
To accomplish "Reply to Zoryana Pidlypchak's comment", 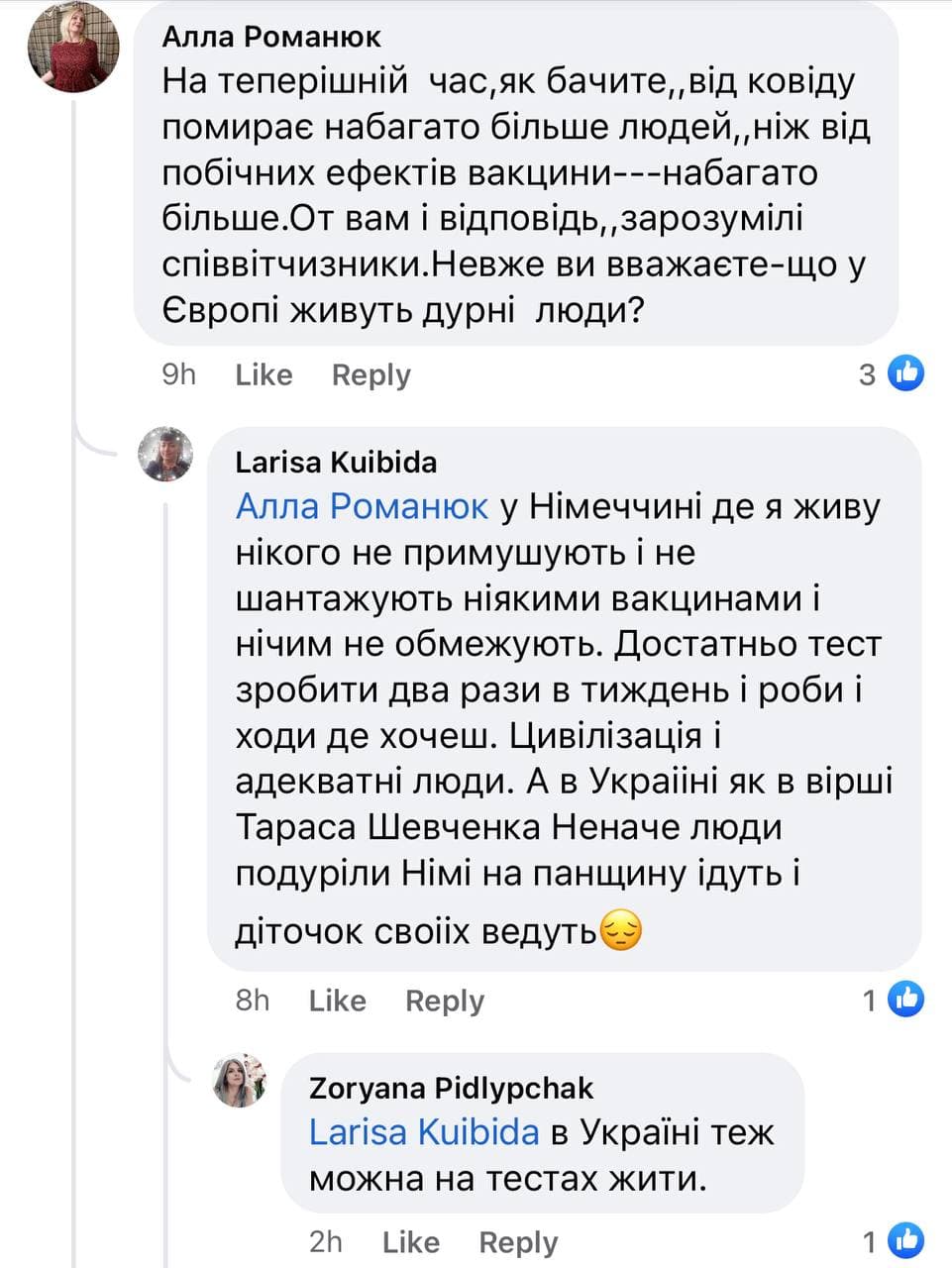I will [x=518, y=1242].
